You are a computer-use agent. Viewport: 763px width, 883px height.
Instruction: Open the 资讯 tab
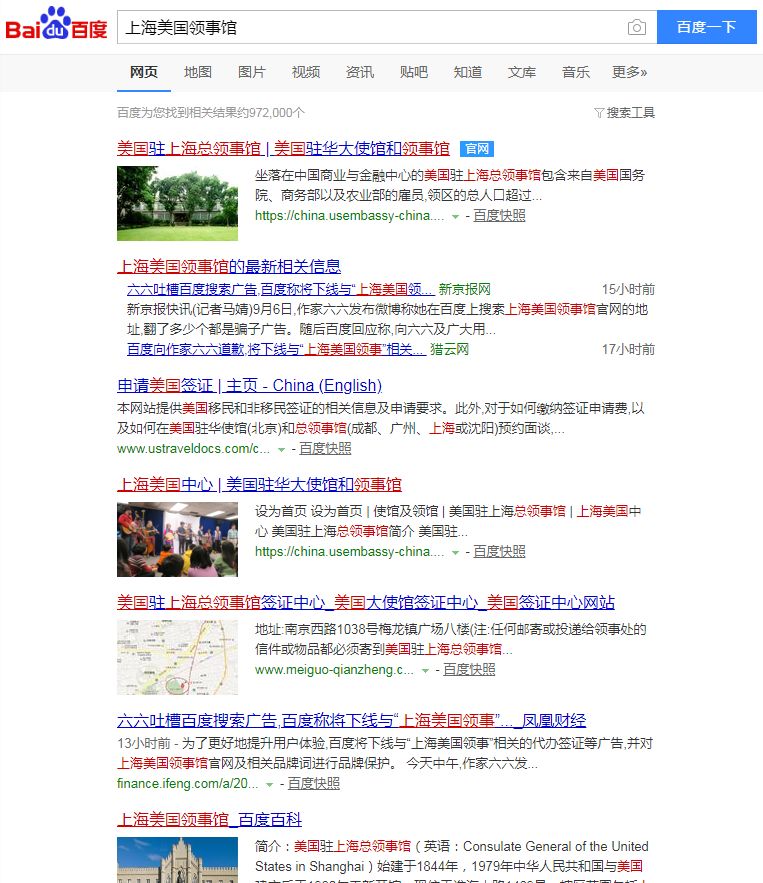click(360, 72)
